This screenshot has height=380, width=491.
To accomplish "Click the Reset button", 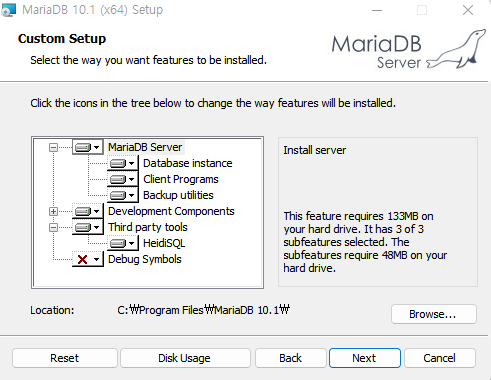I will pyautogui.click(x=65, y=358).
